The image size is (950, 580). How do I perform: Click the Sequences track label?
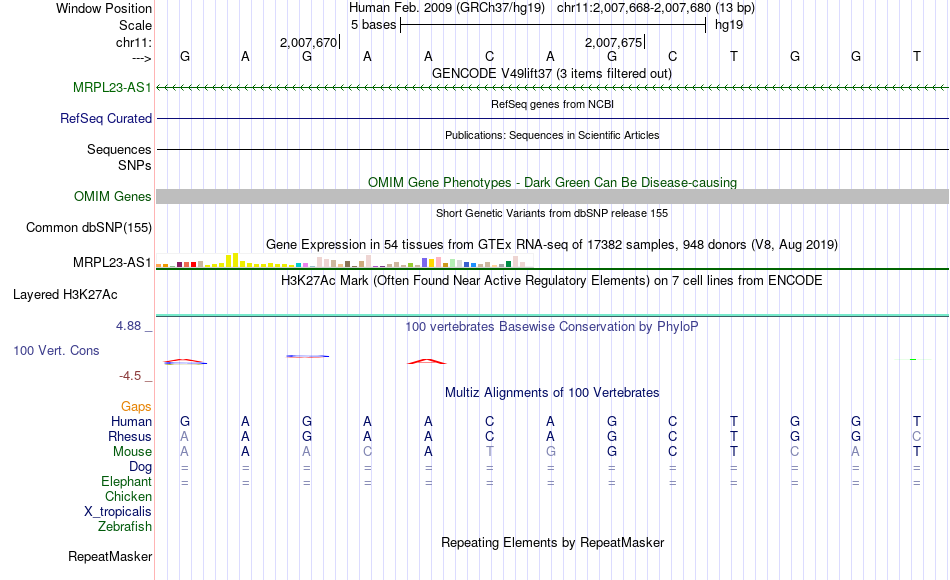(x=119, y=149)
